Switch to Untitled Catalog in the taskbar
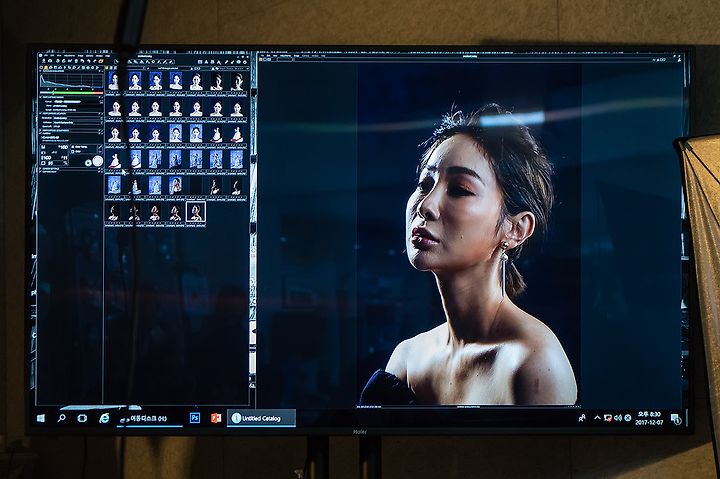This screenshot has width=720, height=479. click(261, 418)
